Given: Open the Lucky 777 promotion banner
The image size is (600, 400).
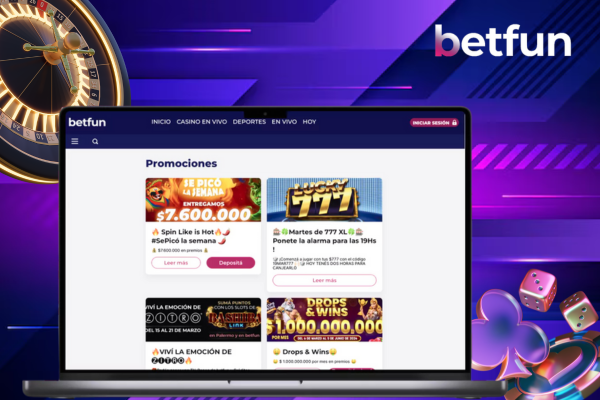Looking at the screenshot, I should pyautogui.click(x=324, y=200).
